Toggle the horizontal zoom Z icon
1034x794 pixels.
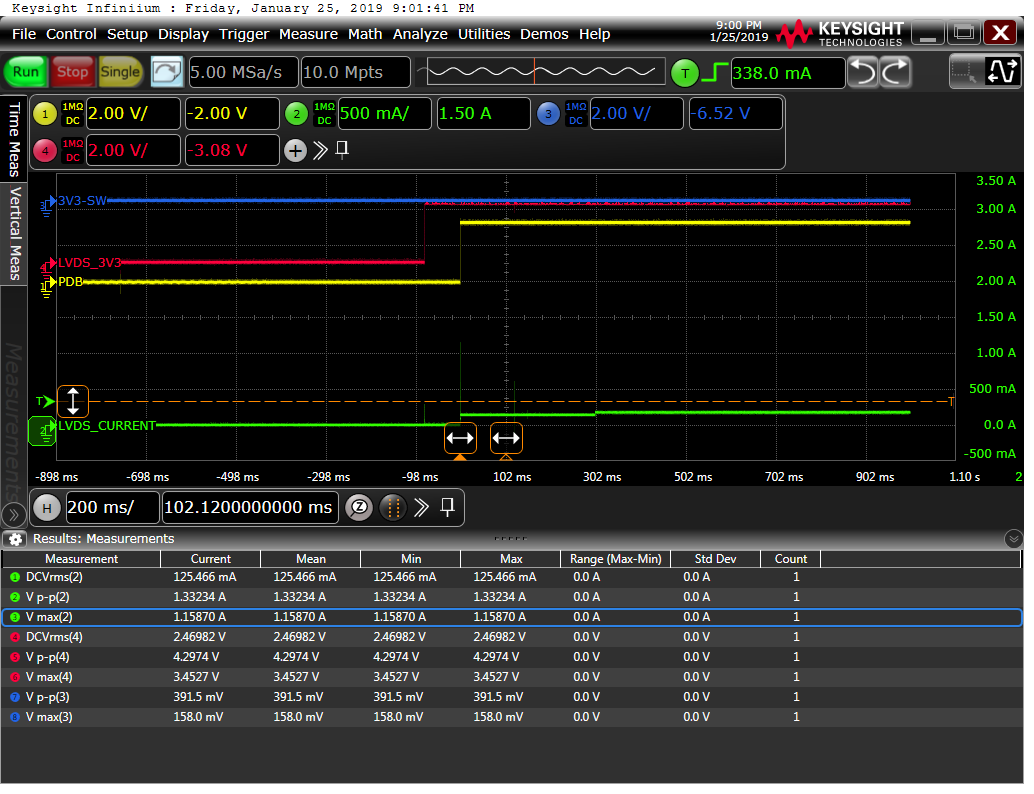point(359,508)
